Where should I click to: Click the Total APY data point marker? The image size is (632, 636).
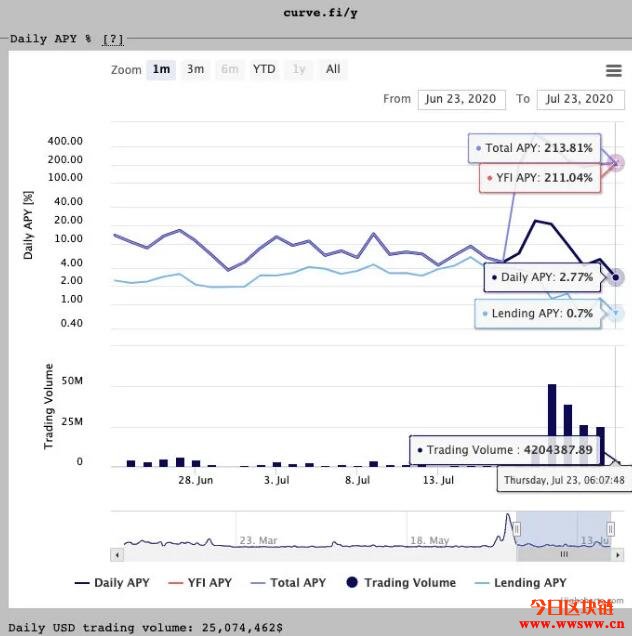point(616,163)
